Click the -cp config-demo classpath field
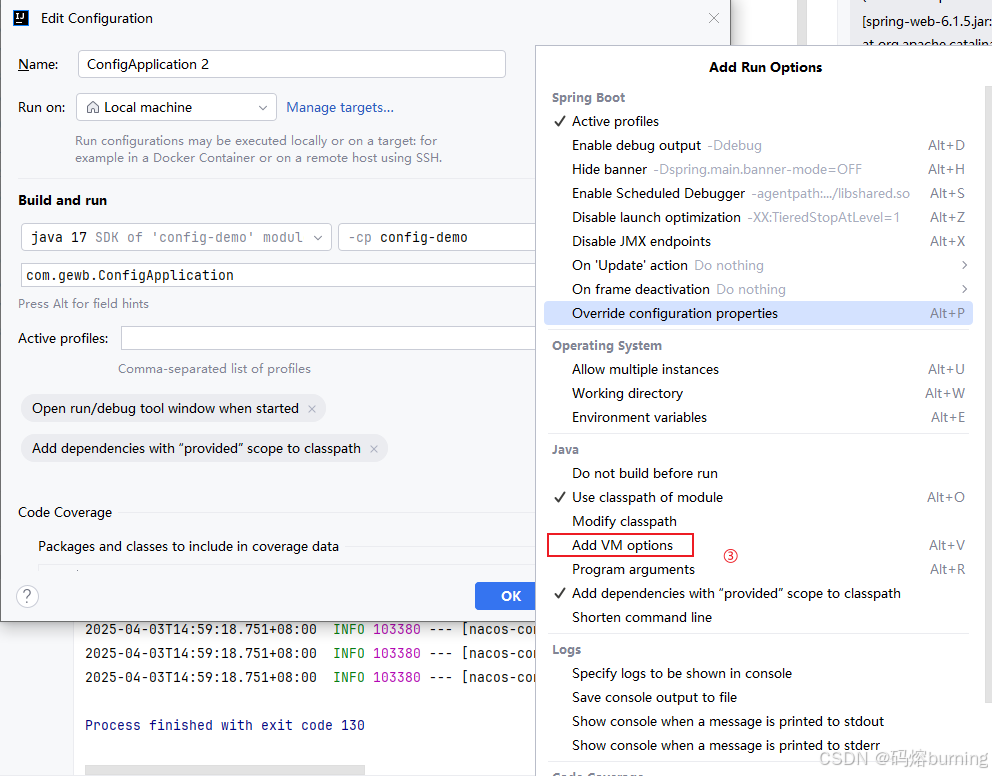992x776 pixels. click(437, 237)
